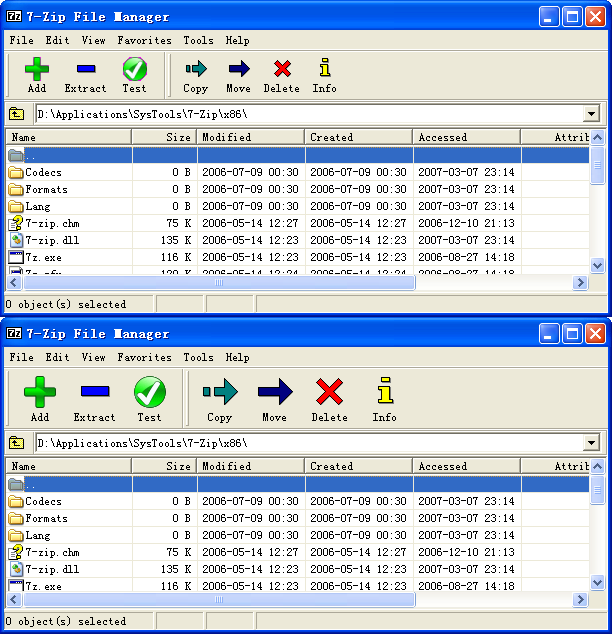
Task: Open Edit menu in top window
Action: [x=57, y=40]
